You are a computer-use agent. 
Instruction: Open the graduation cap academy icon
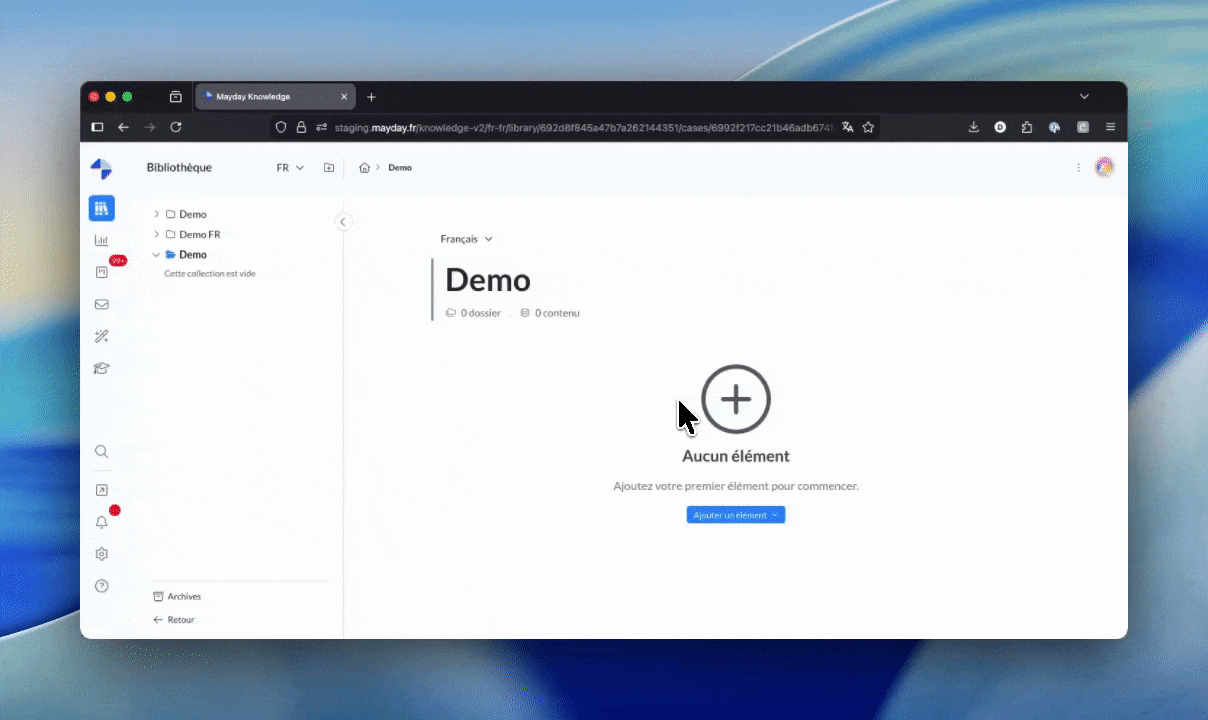(101, 368)
